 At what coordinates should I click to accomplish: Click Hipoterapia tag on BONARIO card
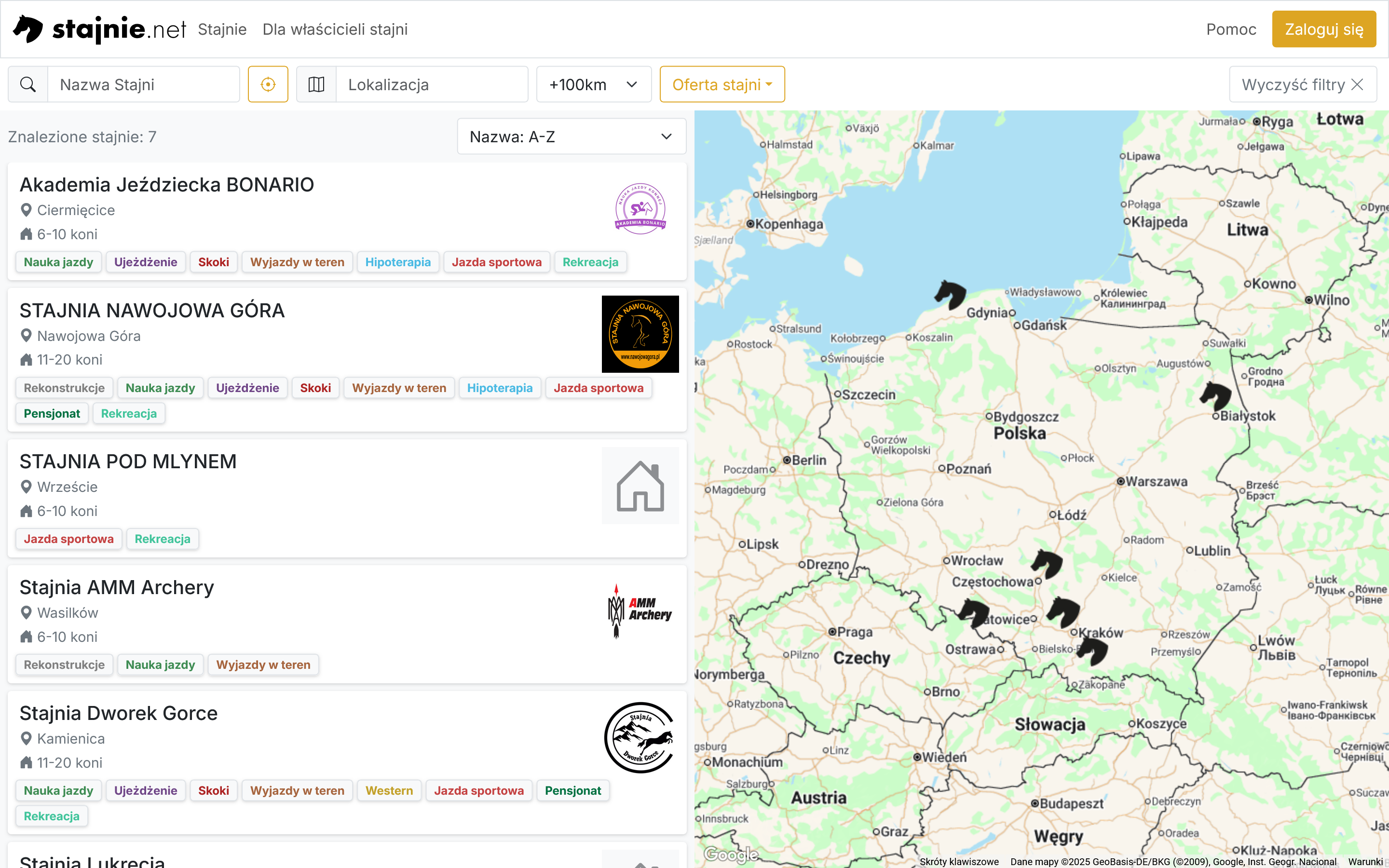[x=398, y=262]
